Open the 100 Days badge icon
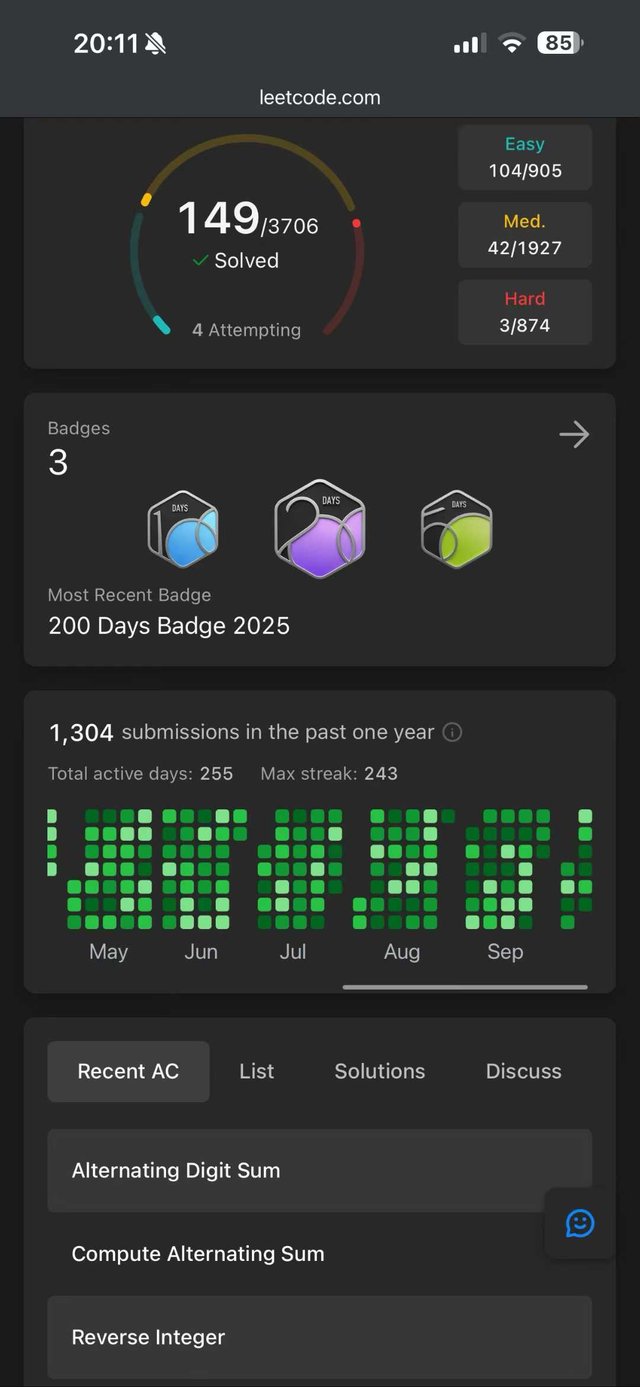640x1387 pixels. coord(183,528)
